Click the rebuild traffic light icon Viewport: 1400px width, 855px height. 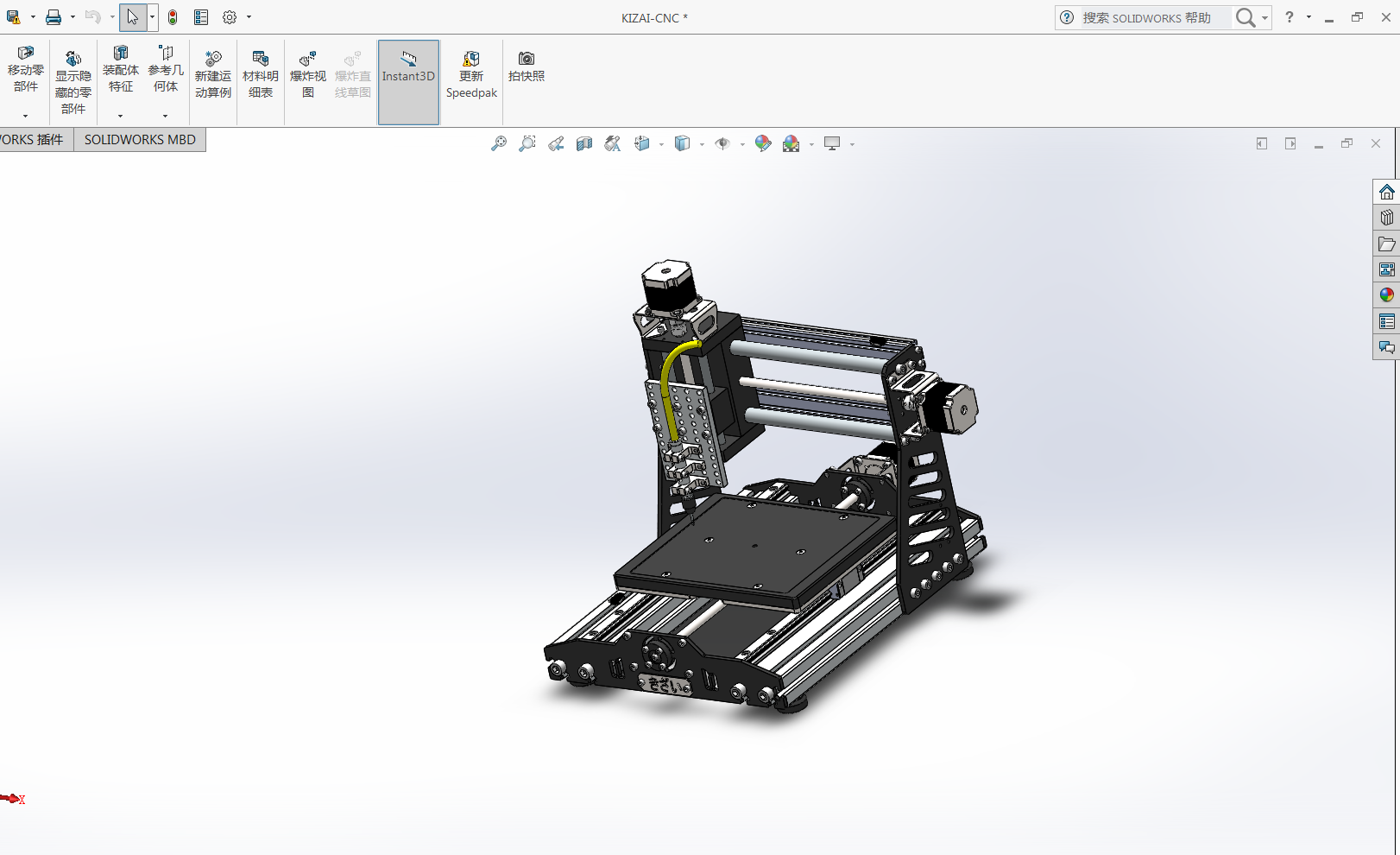(x=173, y=17)
